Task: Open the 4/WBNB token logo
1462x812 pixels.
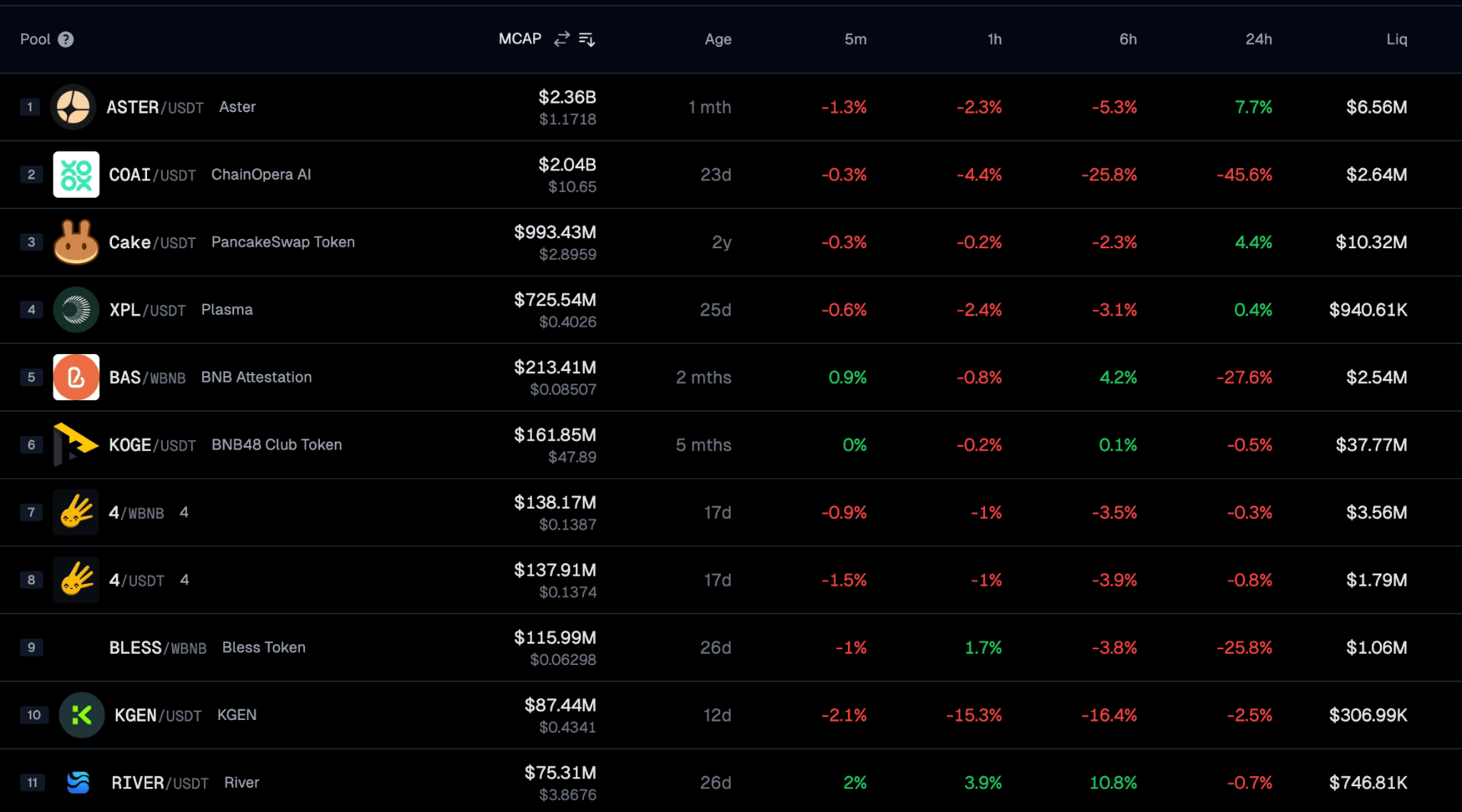Action: (76, 512)
